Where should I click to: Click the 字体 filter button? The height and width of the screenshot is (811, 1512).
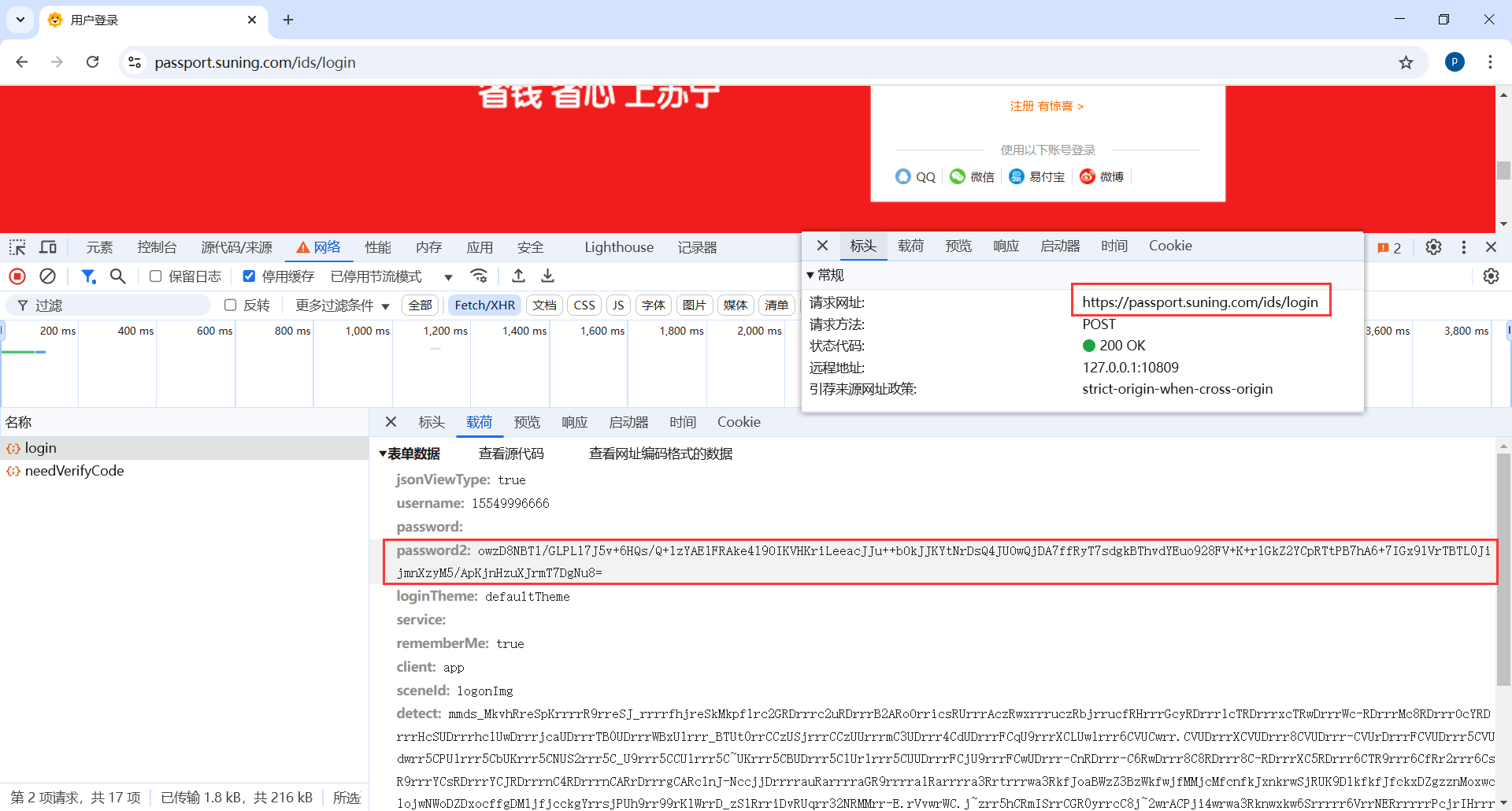[654, 306]
